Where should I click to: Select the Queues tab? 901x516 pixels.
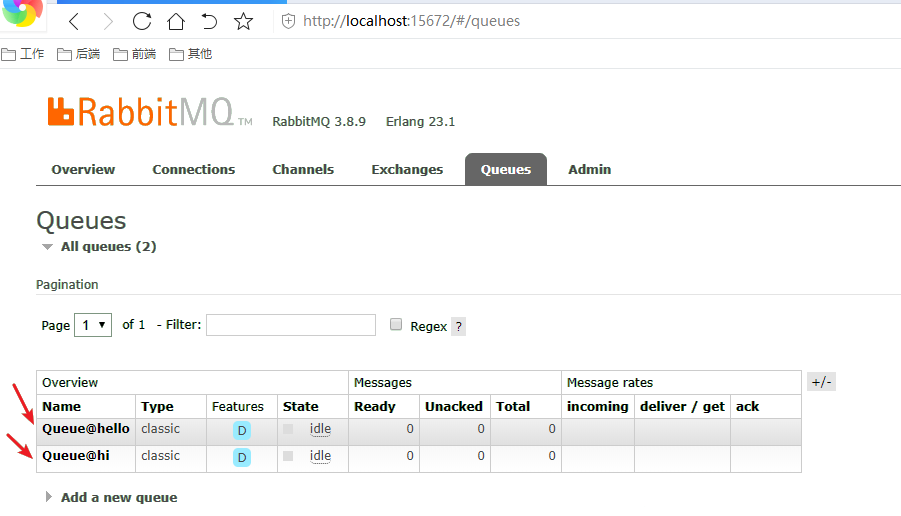tap(506, 170)
